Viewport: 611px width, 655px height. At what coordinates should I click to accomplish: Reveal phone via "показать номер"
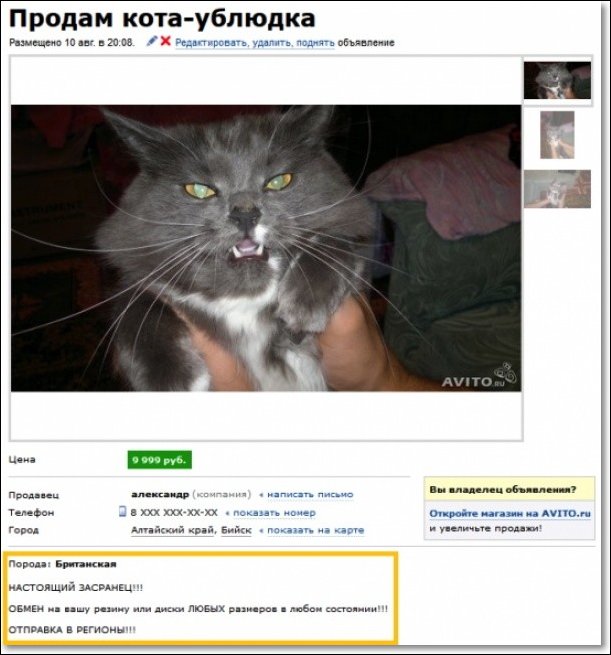coord(274,513)
